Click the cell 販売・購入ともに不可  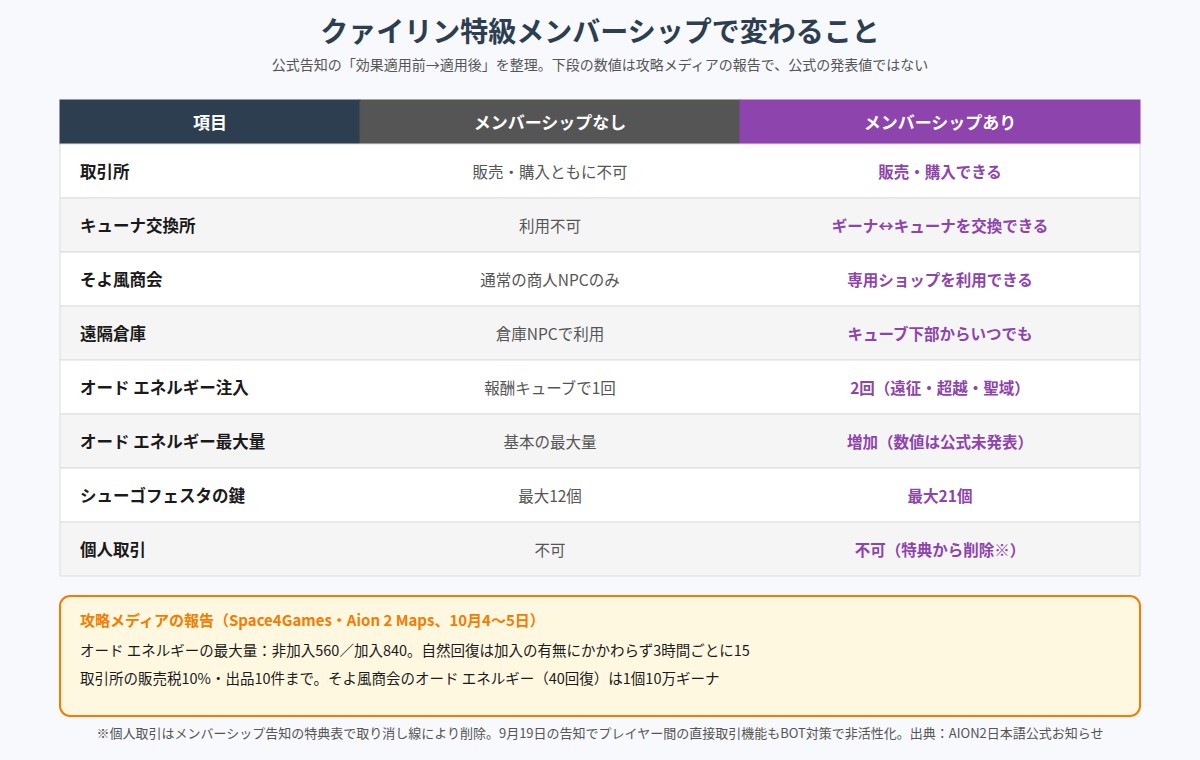tap(550, 172)
